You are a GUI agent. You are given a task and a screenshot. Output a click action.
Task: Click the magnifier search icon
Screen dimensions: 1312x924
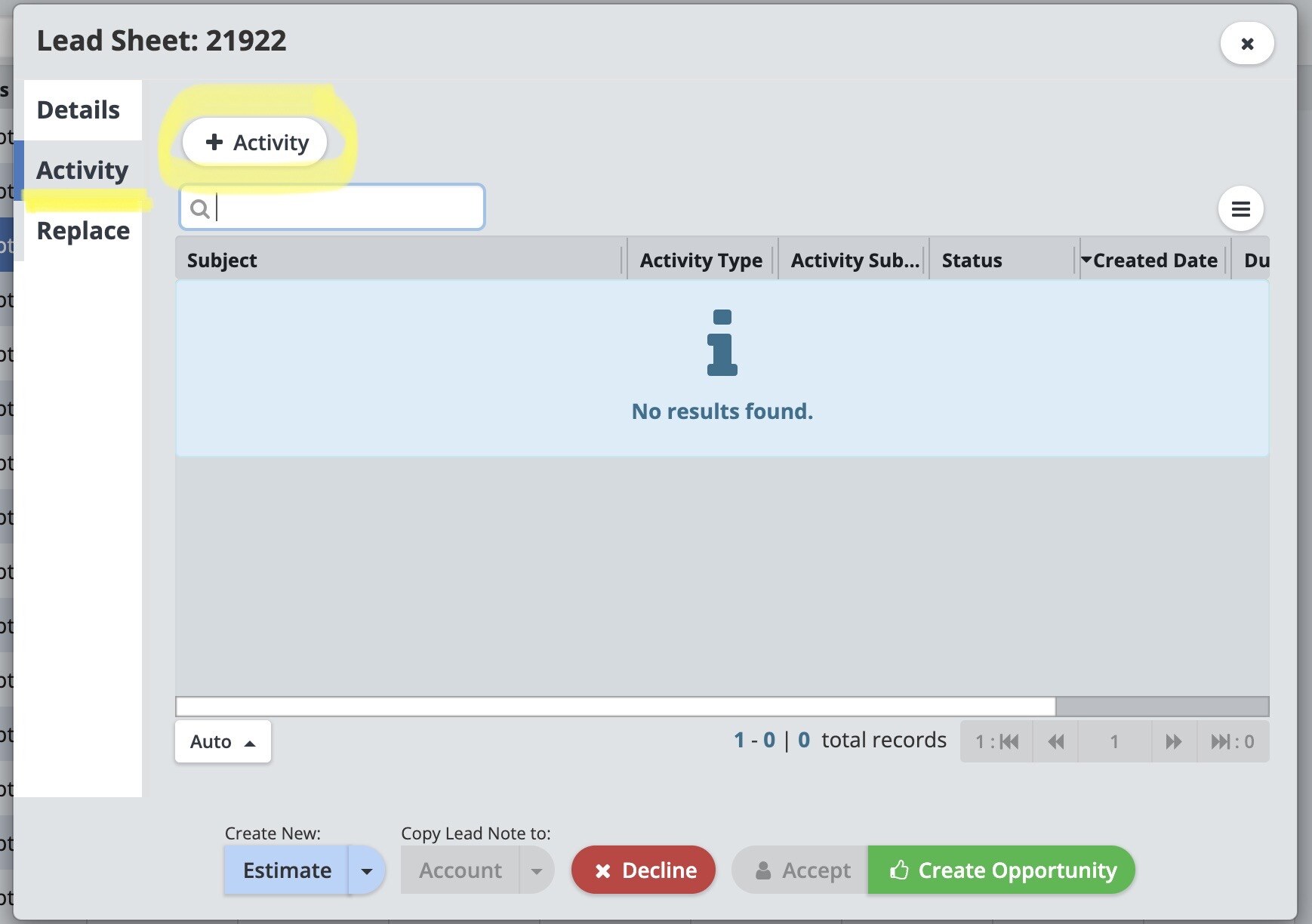(x=199, y=208)
